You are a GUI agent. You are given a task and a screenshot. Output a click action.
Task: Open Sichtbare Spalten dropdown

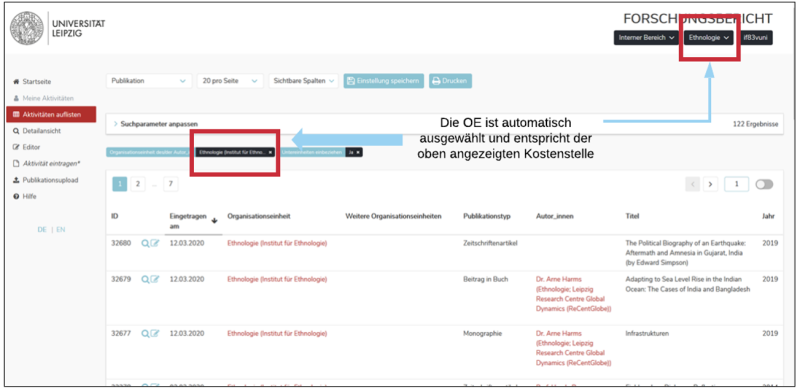(x=304, y=81)
